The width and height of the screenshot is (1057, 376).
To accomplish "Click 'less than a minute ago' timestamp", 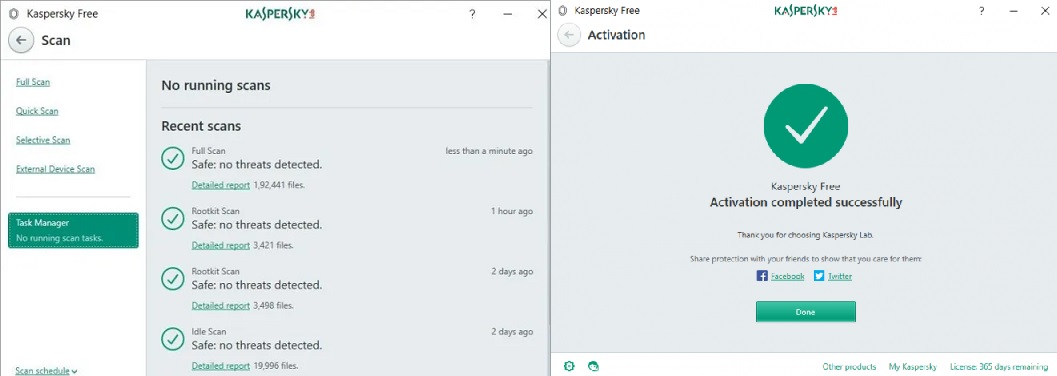I will click(489, 151).
